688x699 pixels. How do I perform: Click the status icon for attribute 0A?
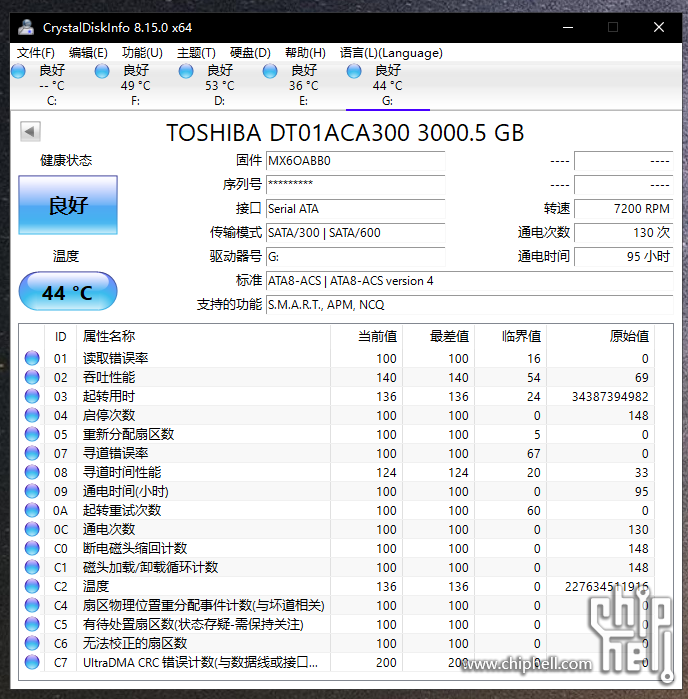[32, 510]
